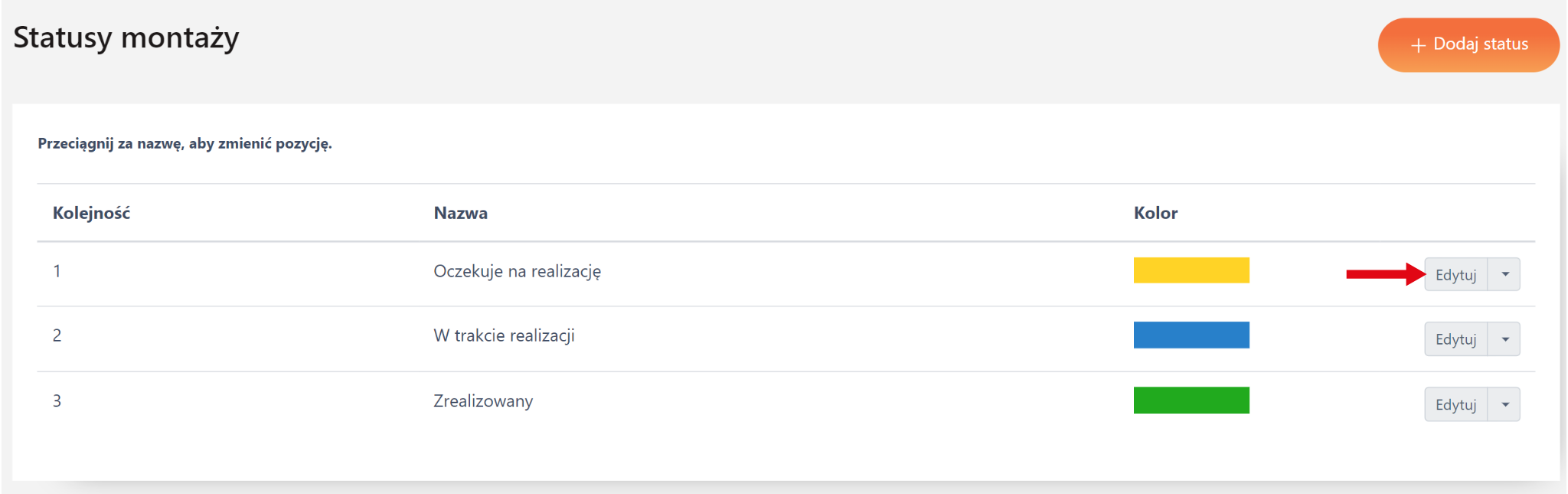Click the Nazwa column header
This screenshot has height=494, width=1568.
[x=460, y=213]
